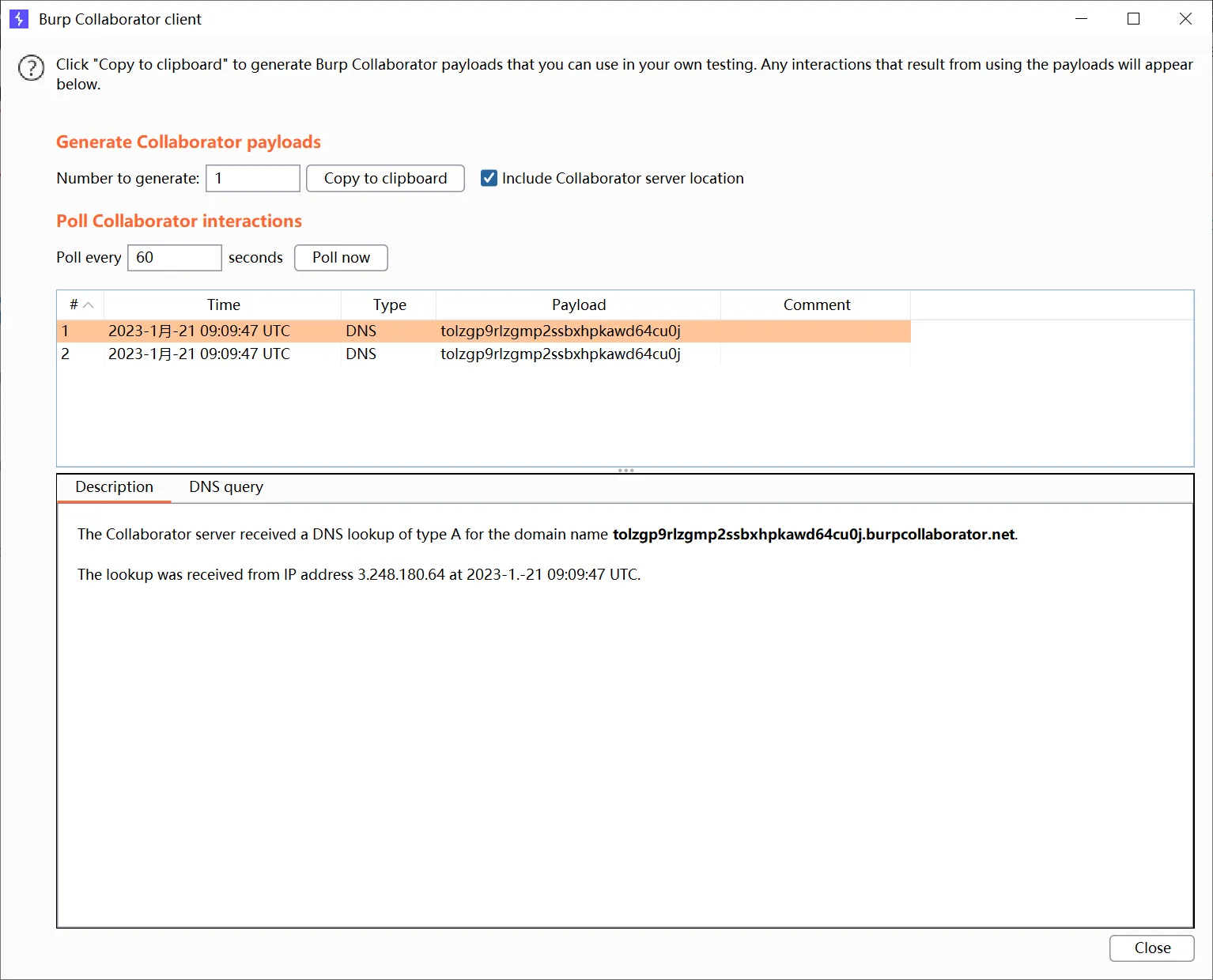Click the timestamp in row 1

click(x=199, y=331)
